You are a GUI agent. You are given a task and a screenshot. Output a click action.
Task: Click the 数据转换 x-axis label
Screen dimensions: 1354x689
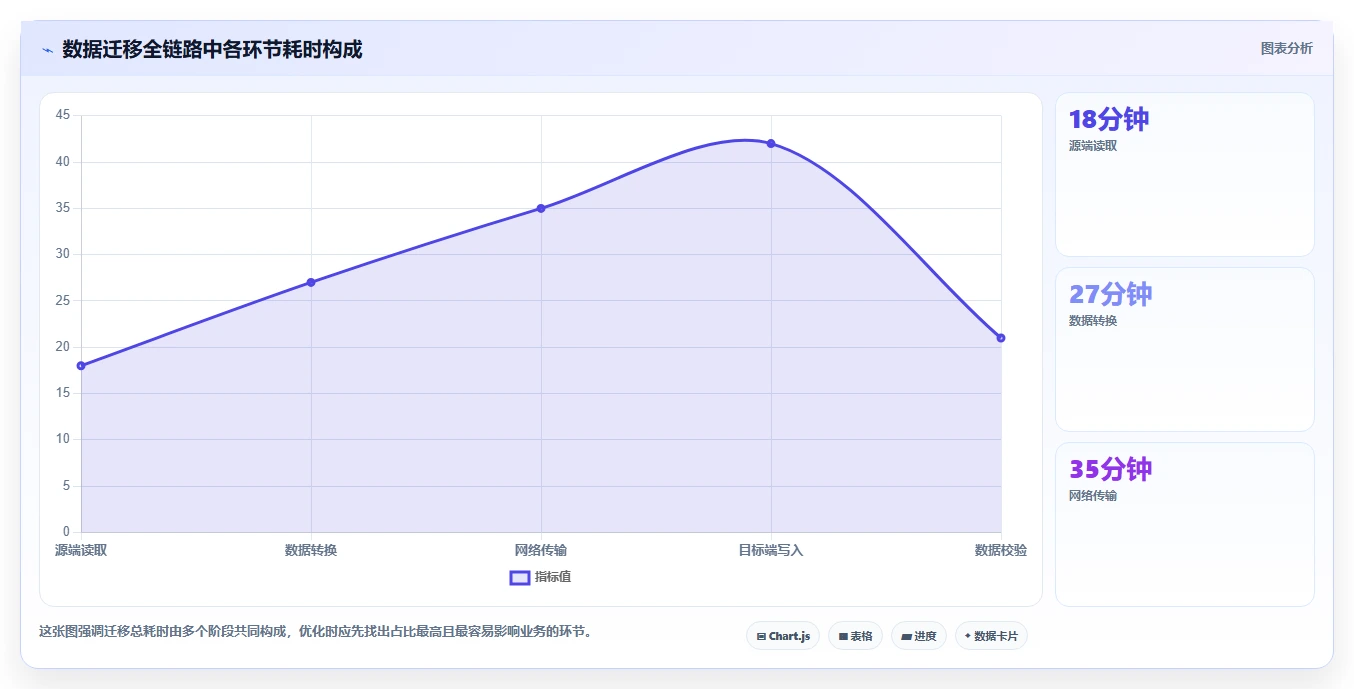point(311,550)
